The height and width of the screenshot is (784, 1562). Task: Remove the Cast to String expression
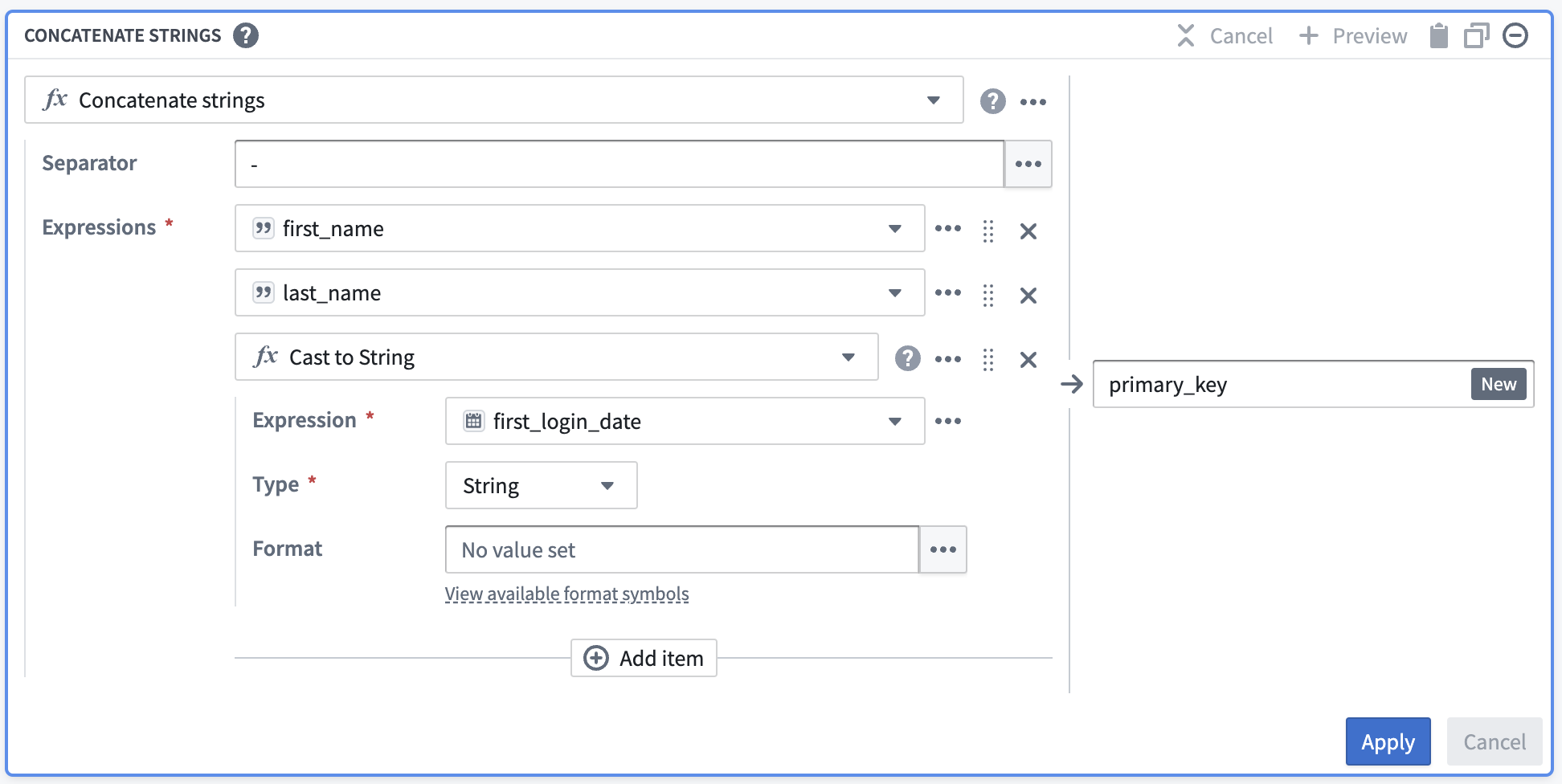1028,359
